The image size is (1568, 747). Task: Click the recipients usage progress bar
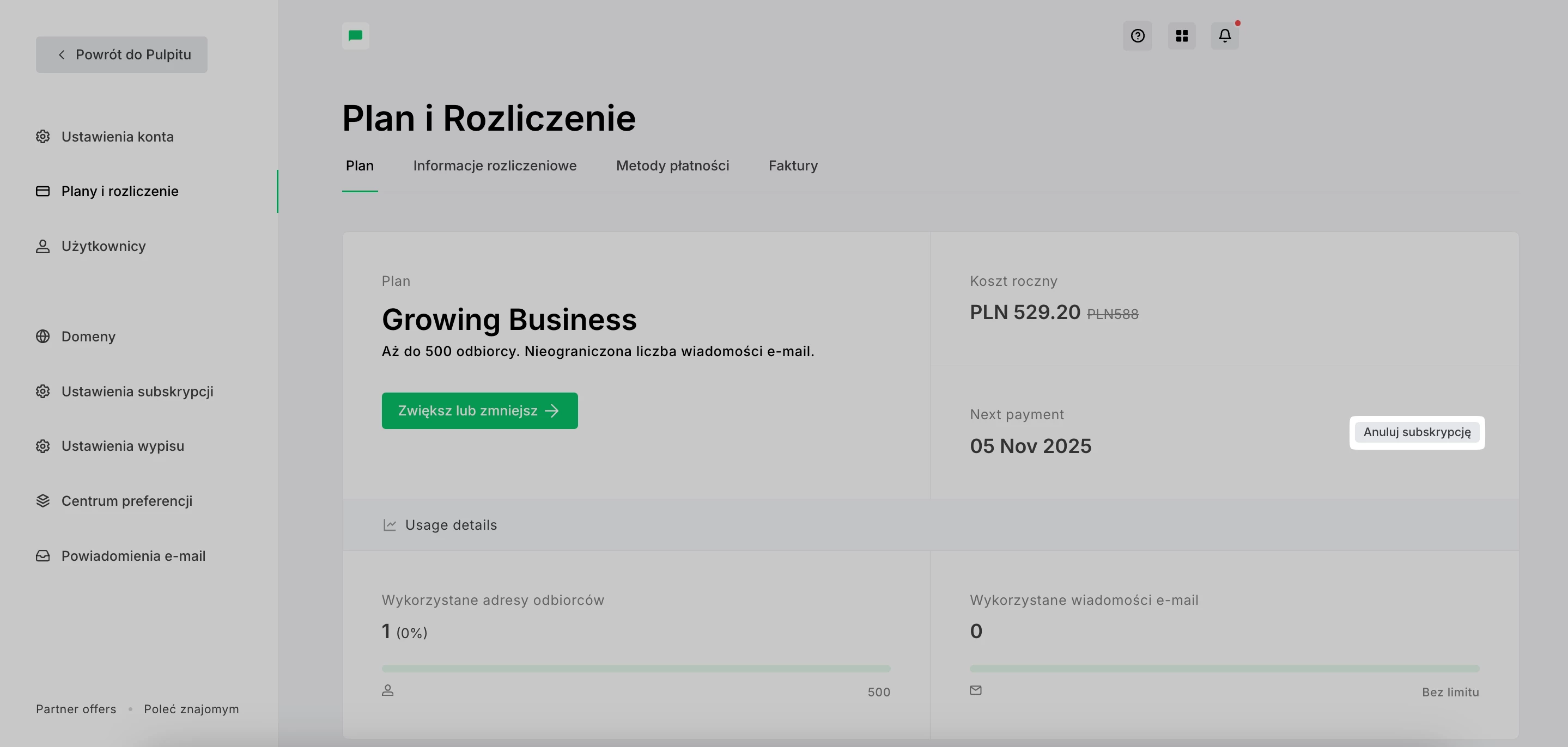(x=636, y=669)
